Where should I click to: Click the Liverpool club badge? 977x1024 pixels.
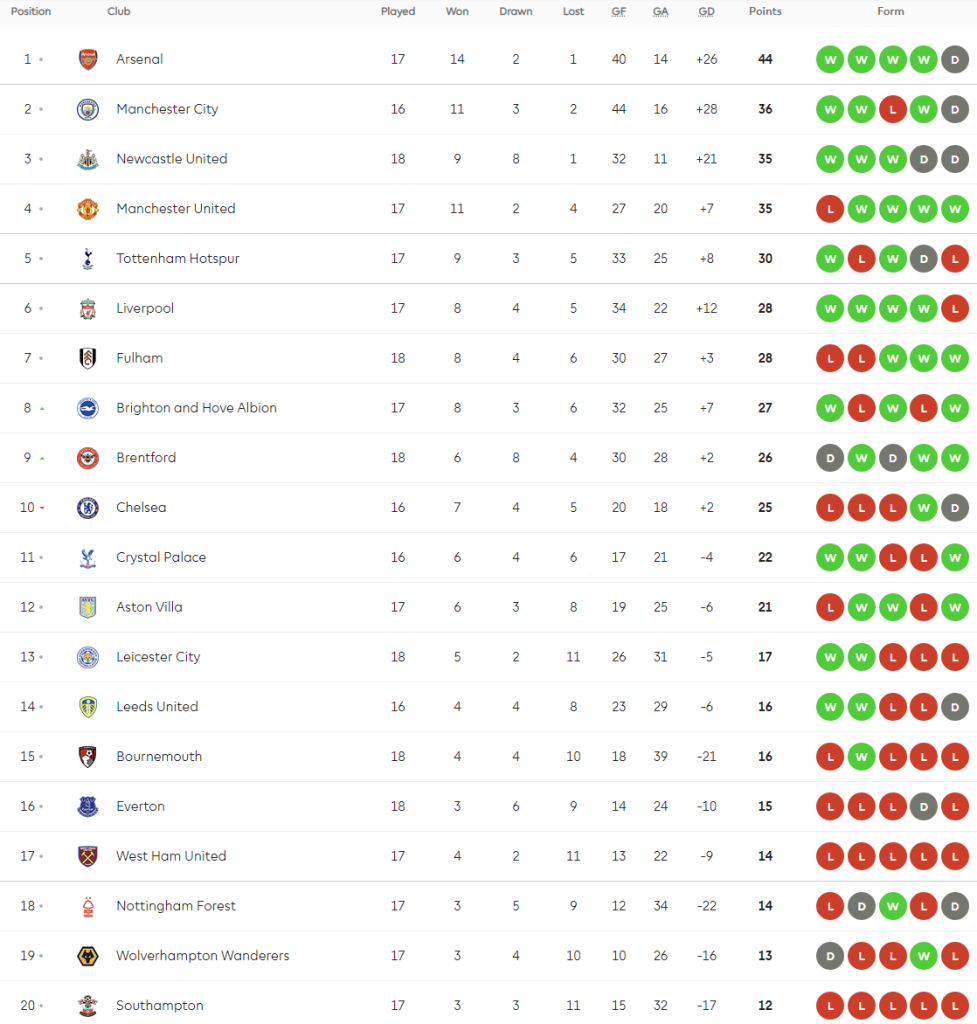pos(88,309)
